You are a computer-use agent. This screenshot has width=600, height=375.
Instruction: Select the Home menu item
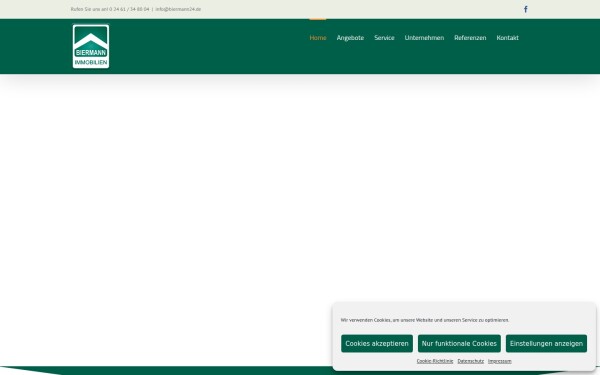(318, 38)
